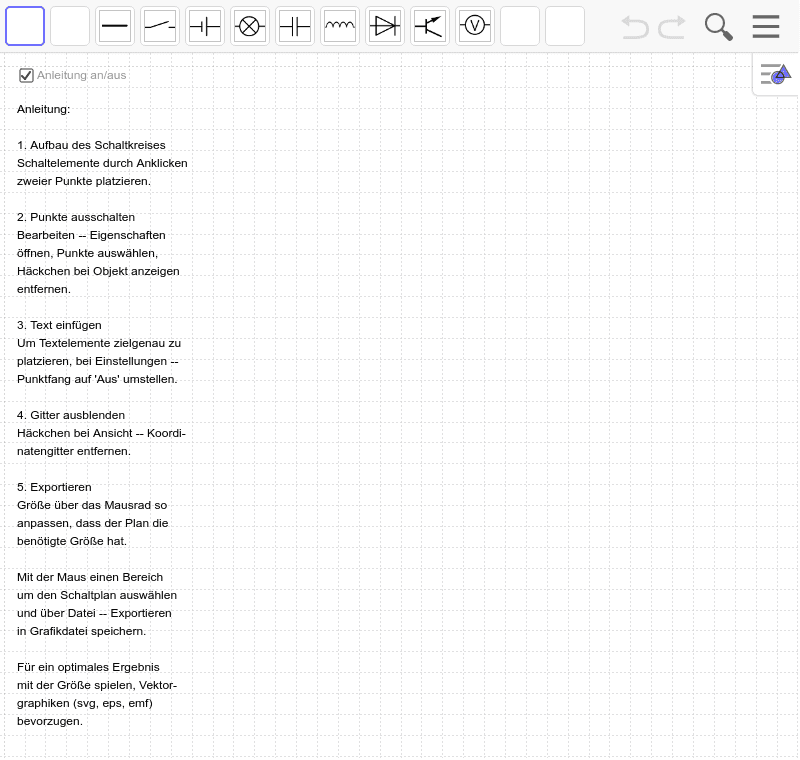Click 'Um Textelemente zielgenau zu' line
The width and height of the screenshot is (800, 760).
pos(99,343)
